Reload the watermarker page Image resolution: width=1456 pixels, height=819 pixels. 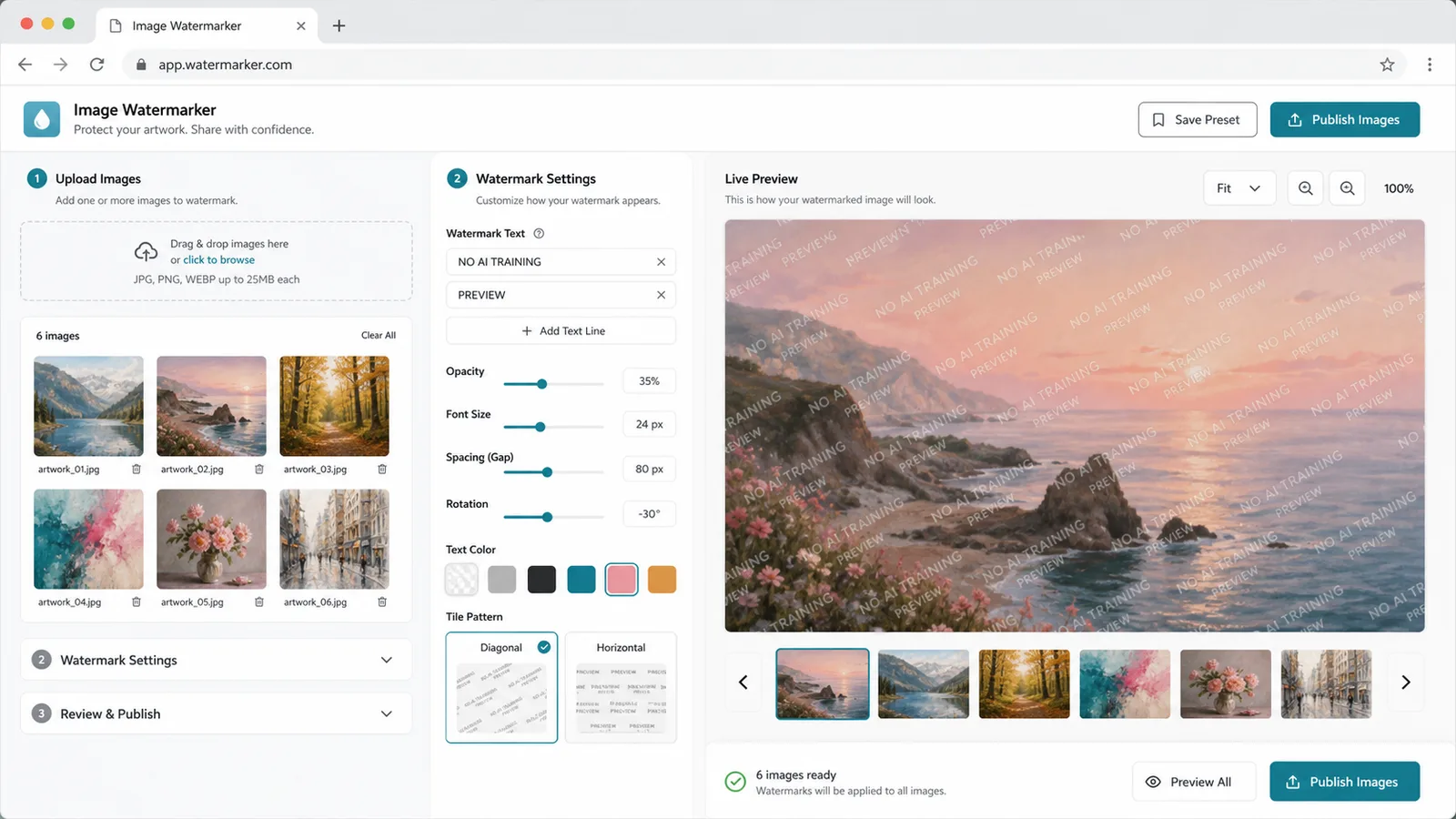tap(97, 65)
